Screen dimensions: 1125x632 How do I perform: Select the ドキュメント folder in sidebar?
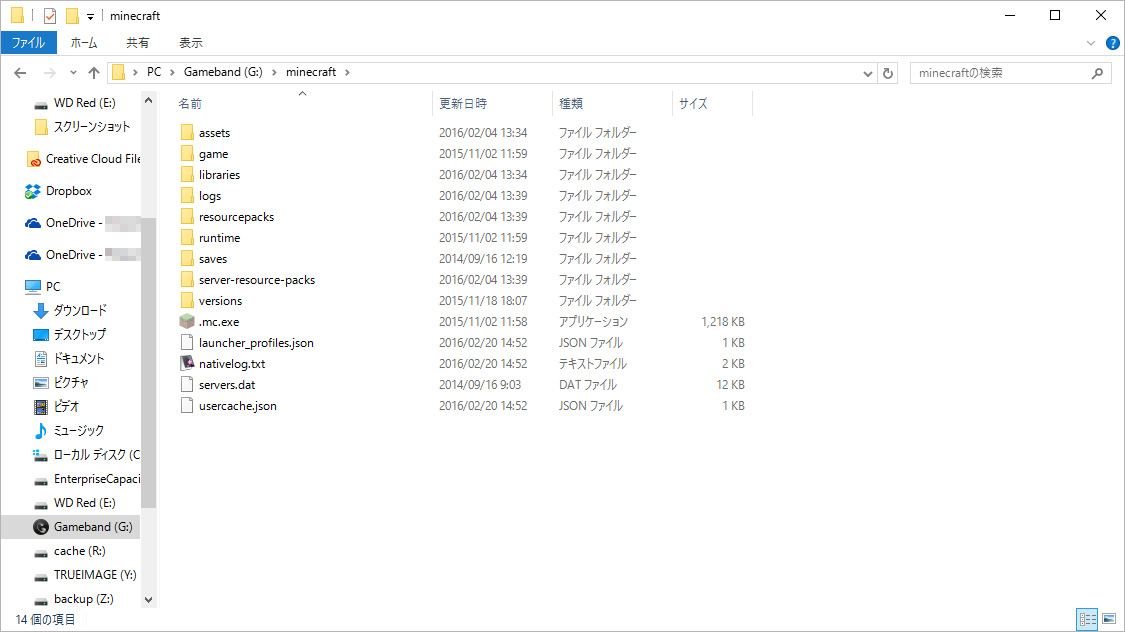pos(69,358)
